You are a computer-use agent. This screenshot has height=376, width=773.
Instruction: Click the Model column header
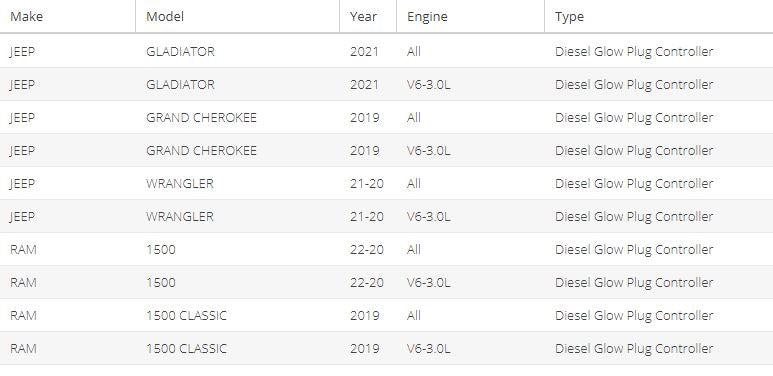click(x=165, y=16)
